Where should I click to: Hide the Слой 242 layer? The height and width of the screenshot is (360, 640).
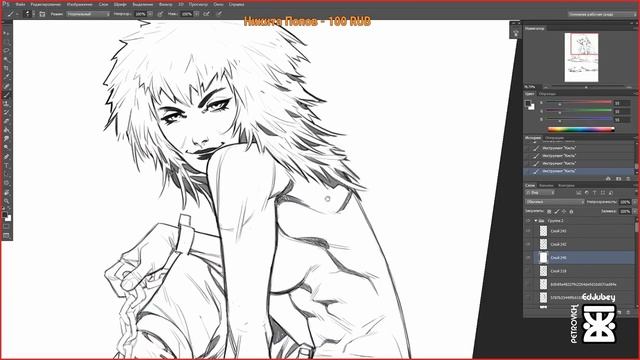[x=528, y=244]
